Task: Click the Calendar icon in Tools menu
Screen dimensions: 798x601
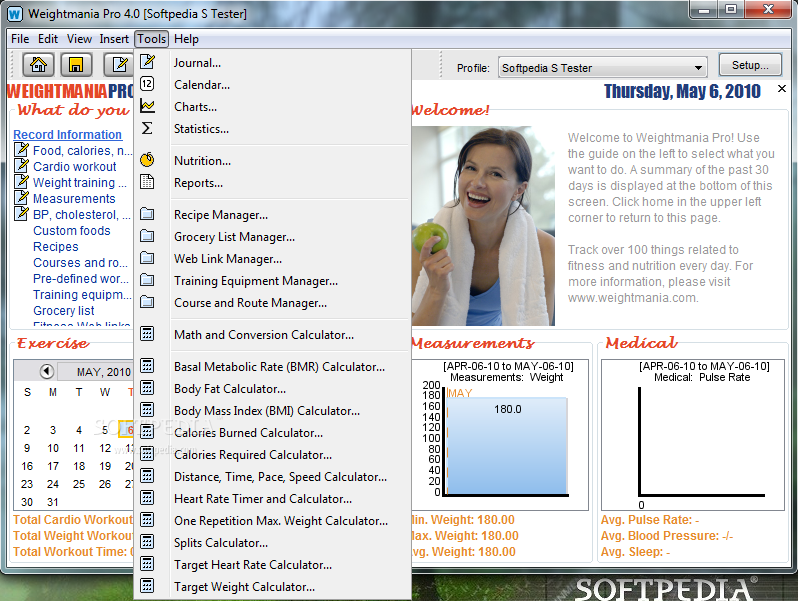Action: click(147, 84)
